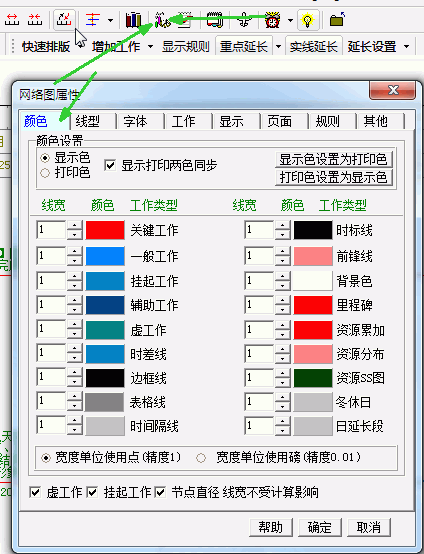The height and width of the screenshot is (554, 424).
Task: Open the 延长设置 dropdown arrow
Action: 406,47
